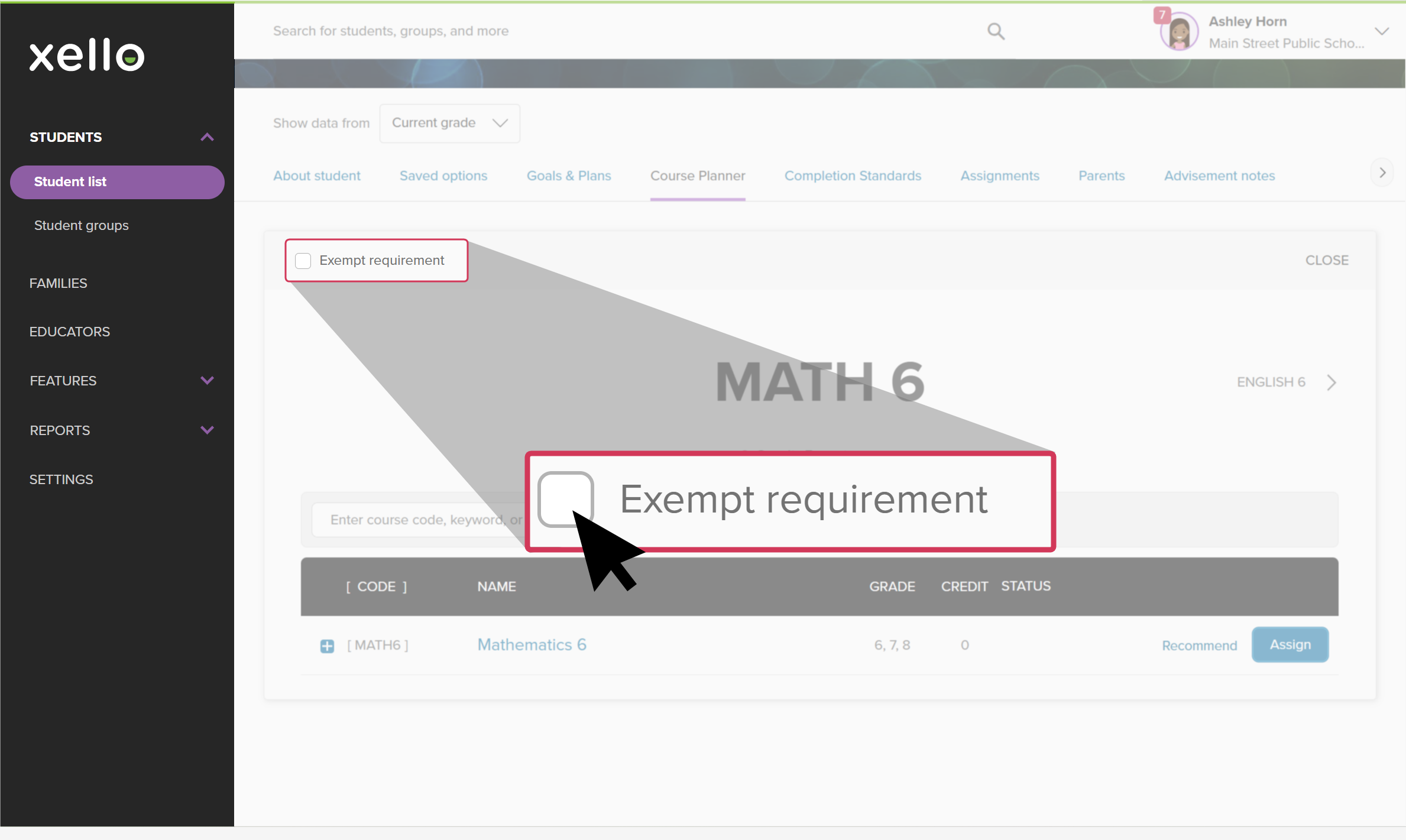This screenshot has width=1406, height=840.
Task: Expand the REPORTS sidebar menu
Action: click(x=207, y=430)
